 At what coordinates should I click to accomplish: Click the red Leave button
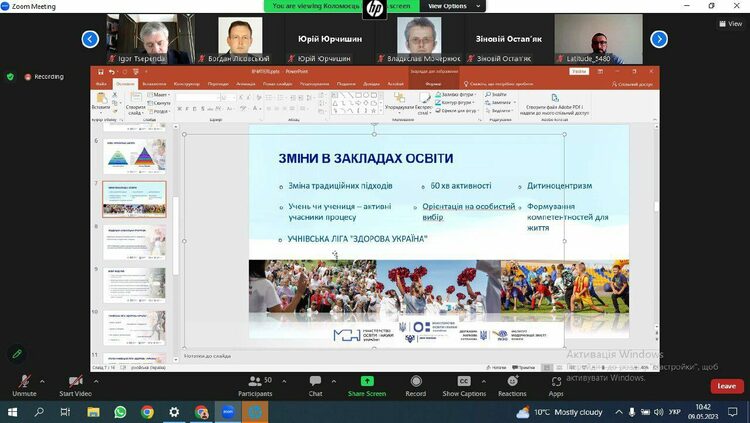(x=726, y=386)
